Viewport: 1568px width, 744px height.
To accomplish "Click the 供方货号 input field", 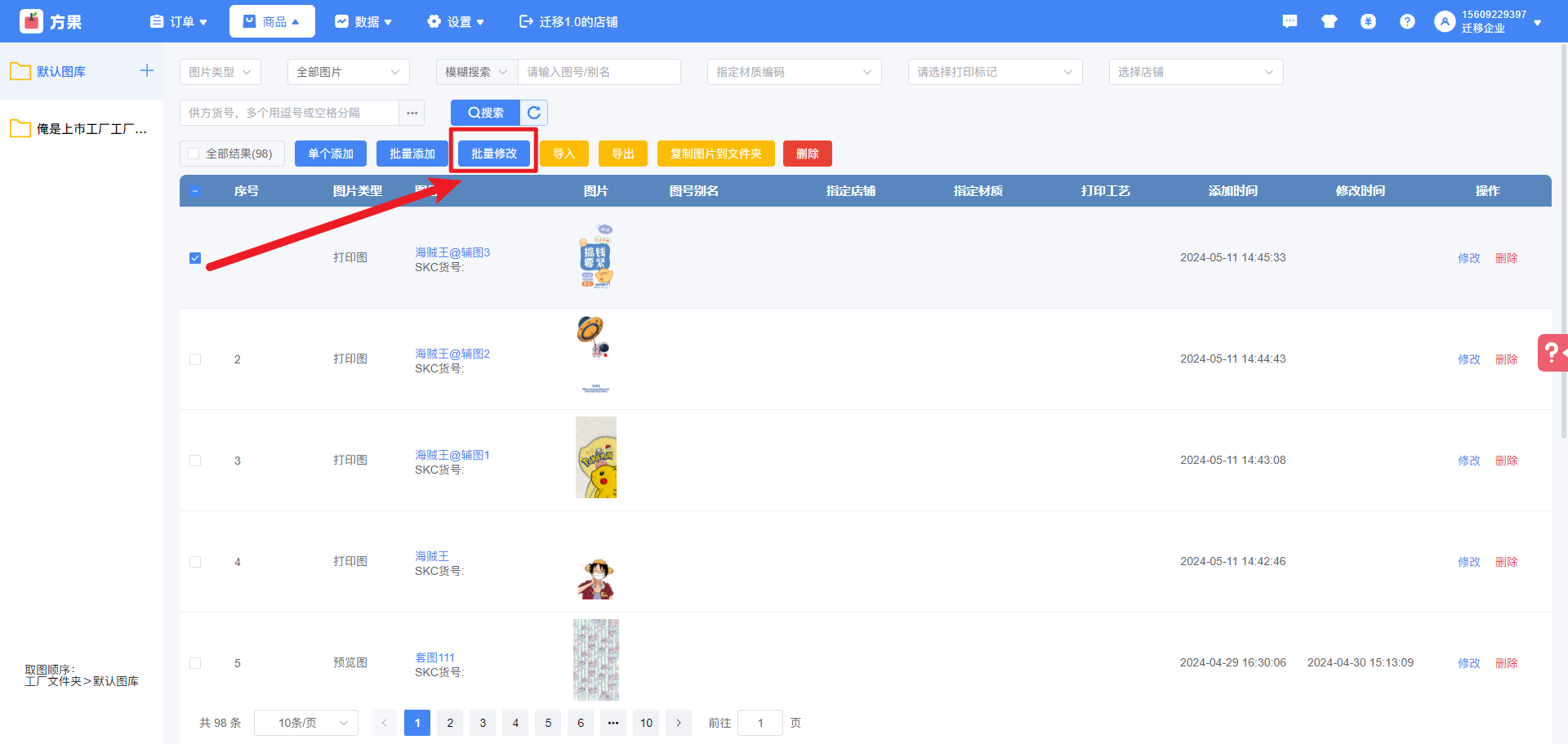I will [x=289, y=113].
